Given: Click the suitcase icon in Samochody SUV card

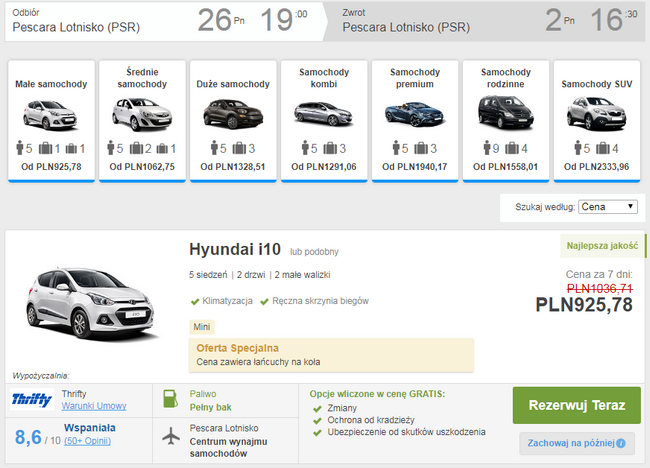Looking at the screenshot, I should (603, 148).
